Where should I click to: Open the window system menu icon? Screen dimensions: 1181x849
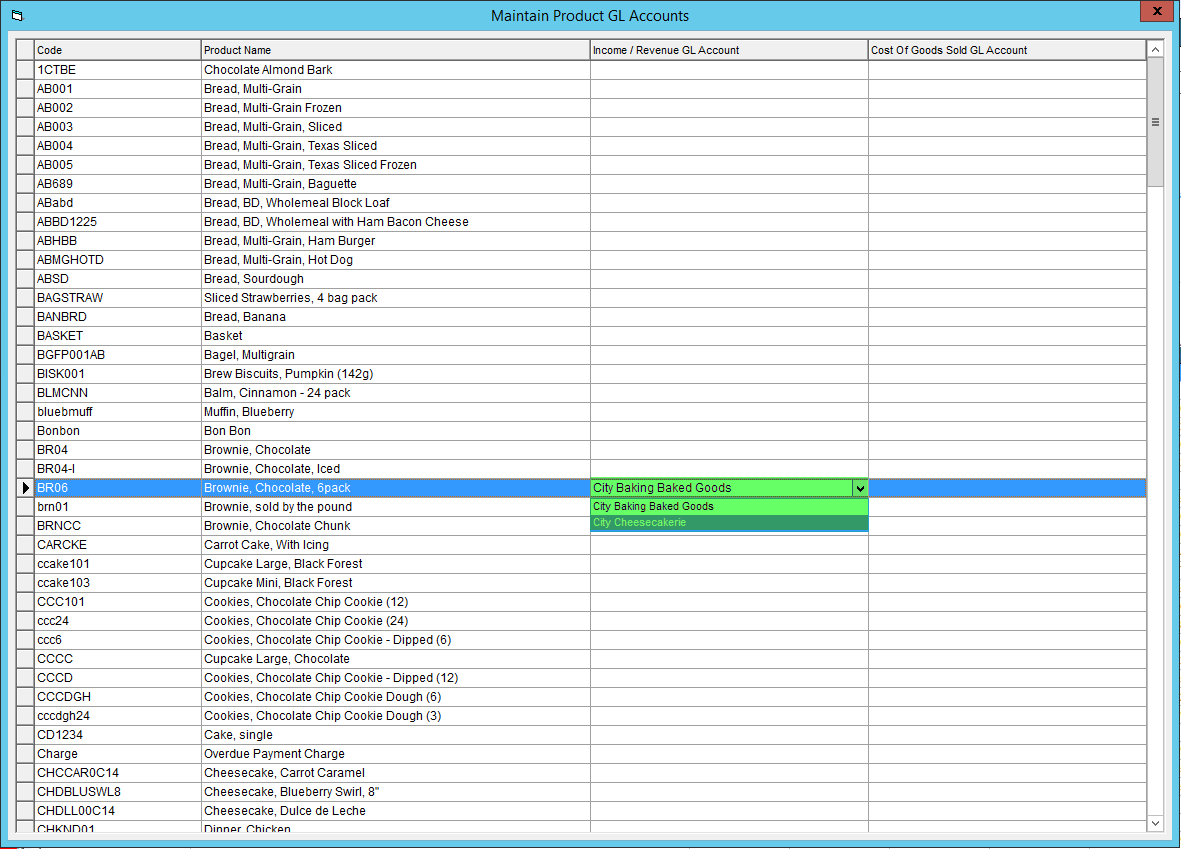coord(17,15)
